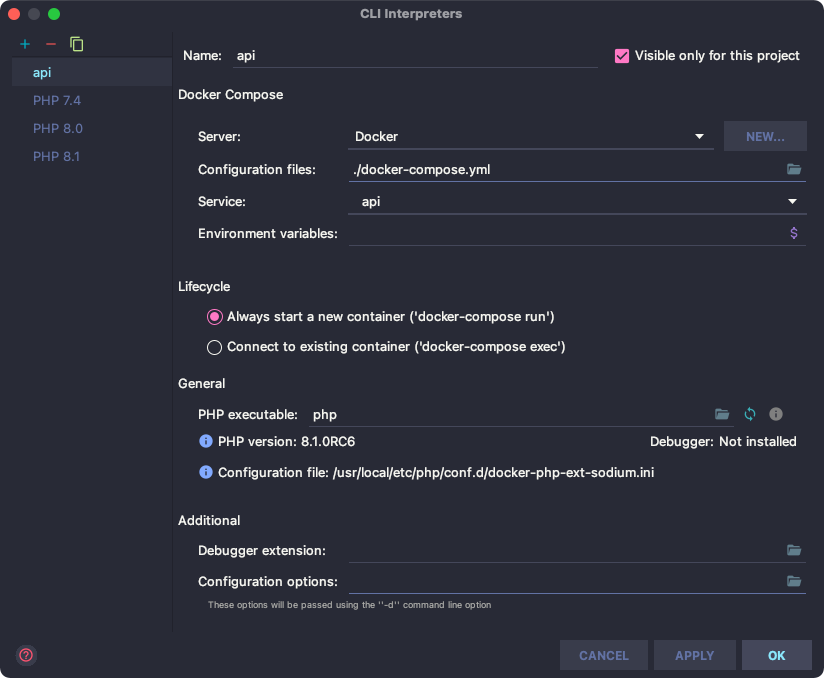The height and width of the screenshot is (678, 824).
Task: Click the configuration file path link
Action: coord(493,472)
